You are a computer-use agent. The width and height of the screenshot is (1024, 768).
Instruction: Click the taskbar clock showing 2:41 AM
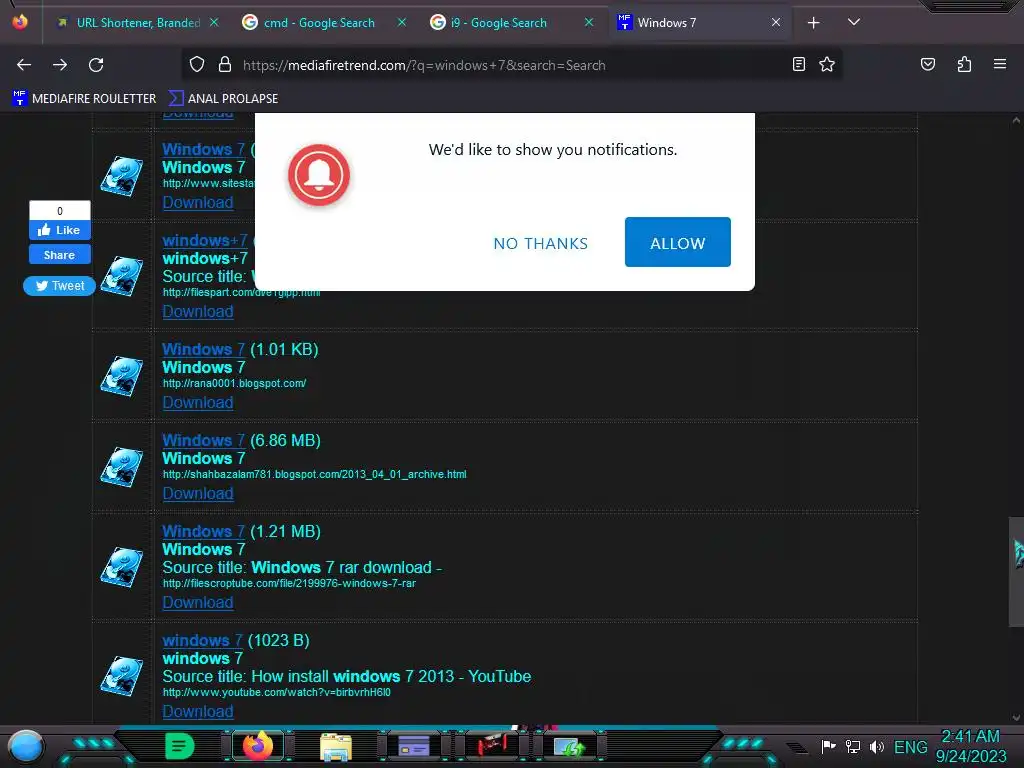pos(970,746)
